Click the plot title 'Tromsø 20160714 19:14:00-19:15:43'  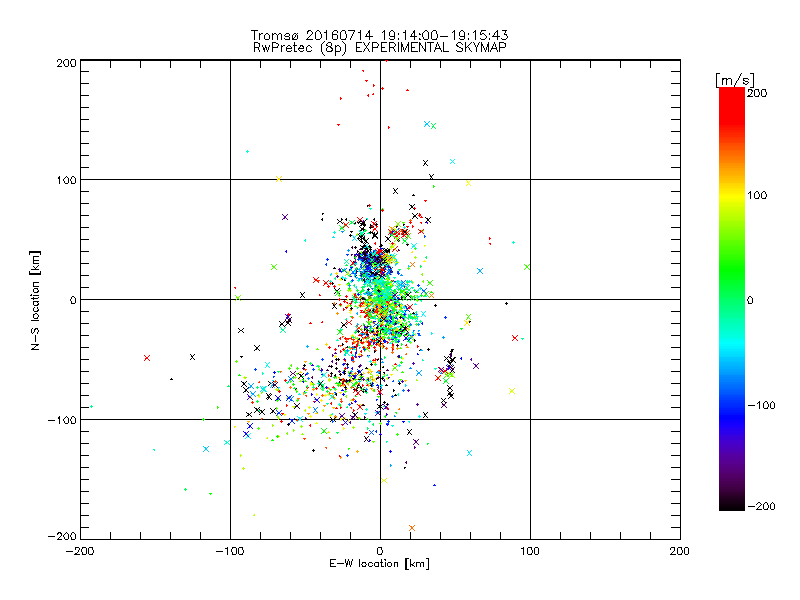(379, 35)
